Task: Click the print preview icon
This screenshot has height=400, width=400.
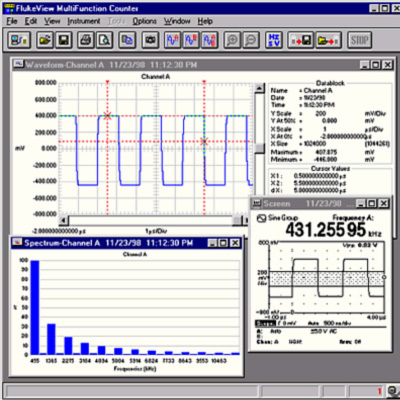Action: coord(105,40)
